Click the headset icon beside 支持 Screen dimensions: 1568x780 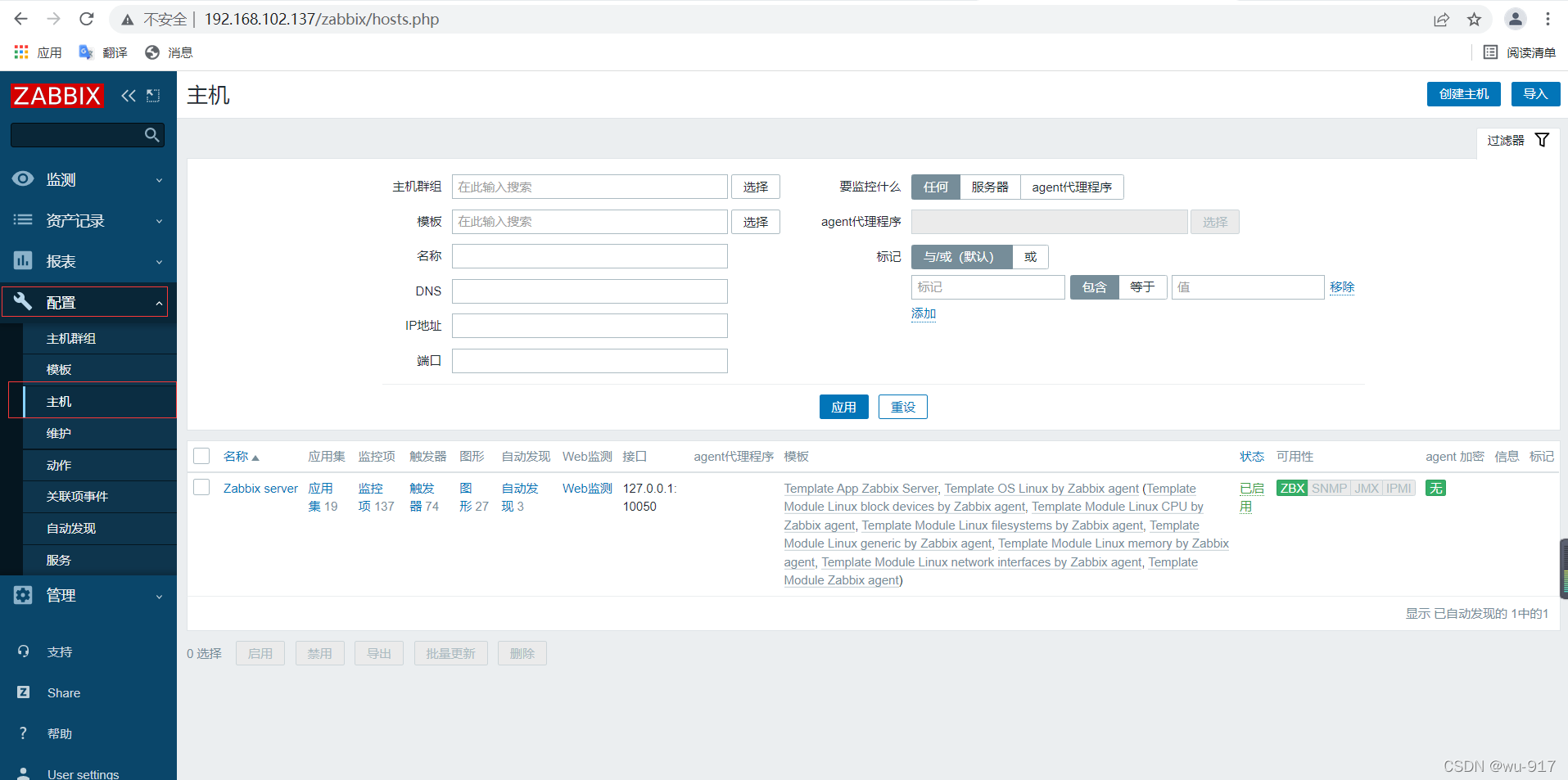23,652
